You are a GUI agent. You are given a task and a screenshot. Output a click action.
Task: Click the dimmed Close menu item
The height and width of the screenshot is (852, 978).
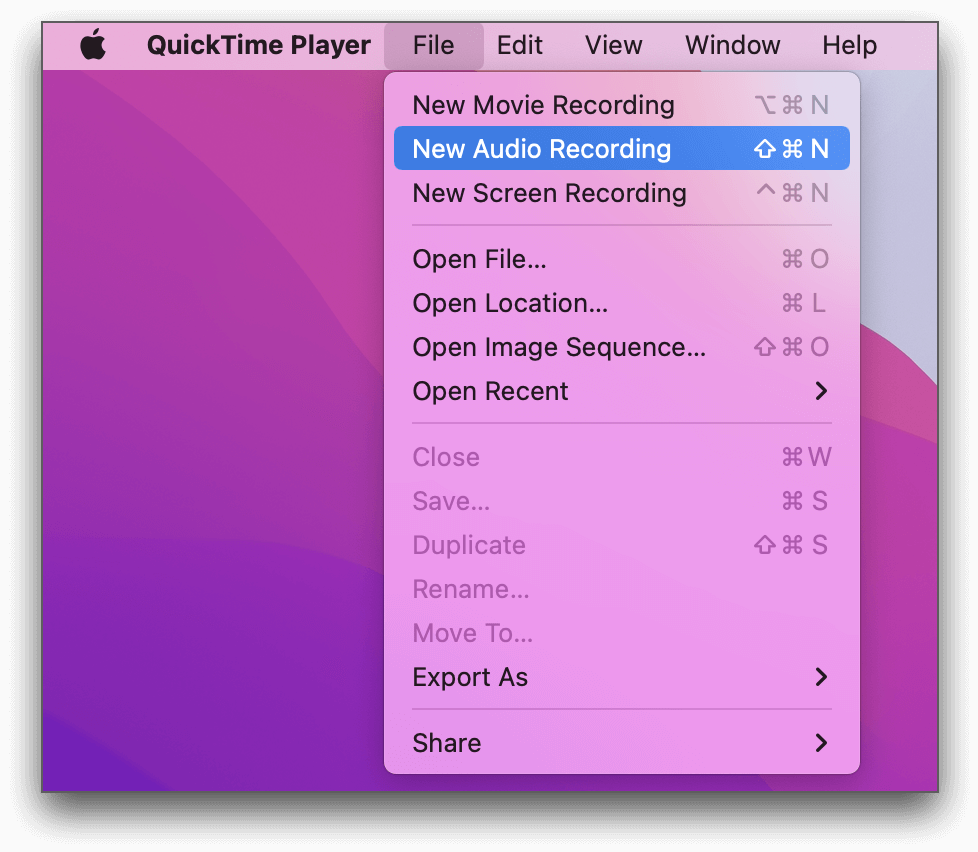622,457
